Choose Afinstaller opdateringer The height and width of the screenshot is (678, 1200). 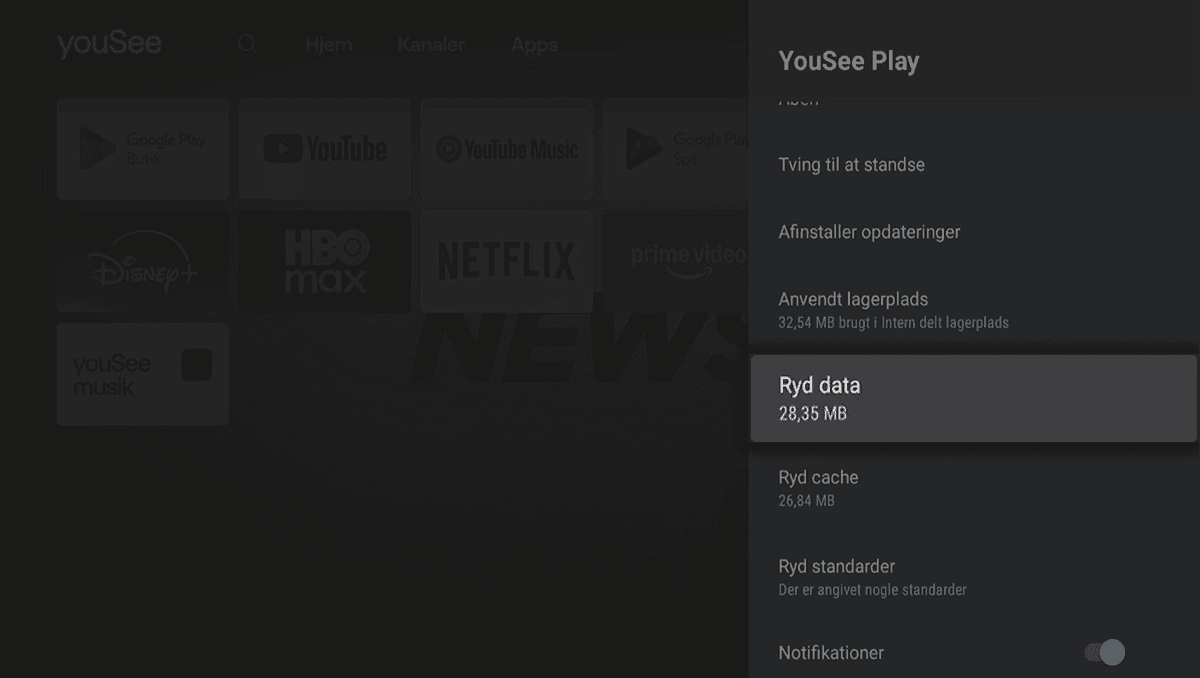coord(869,232)
